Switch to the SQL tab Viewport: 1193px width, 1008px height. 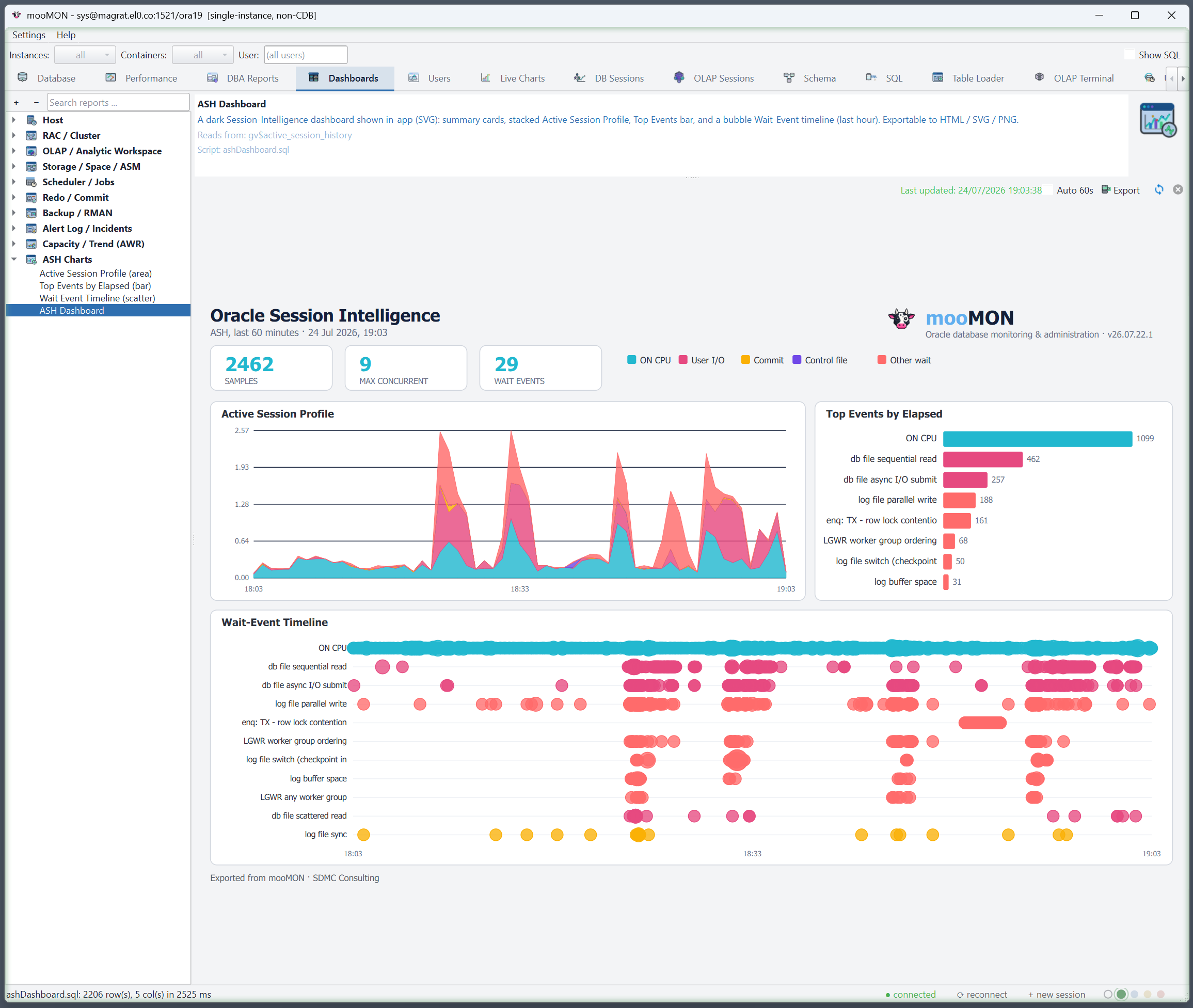(884, 78)
